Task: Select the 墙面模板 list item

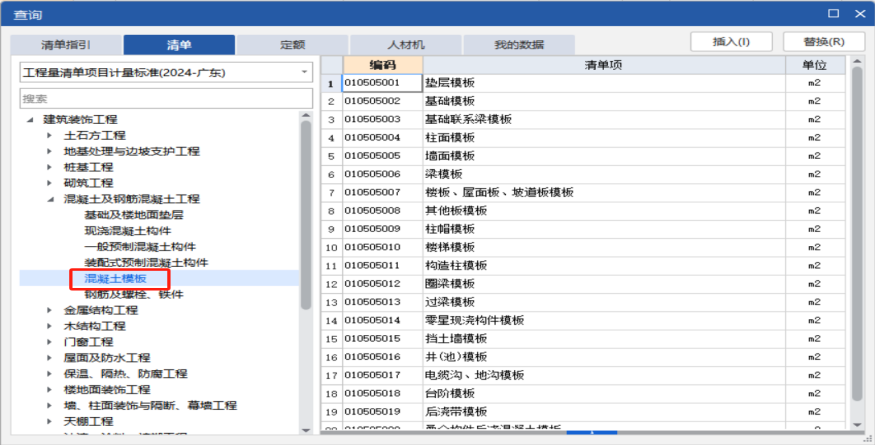Action: (450, 156)
